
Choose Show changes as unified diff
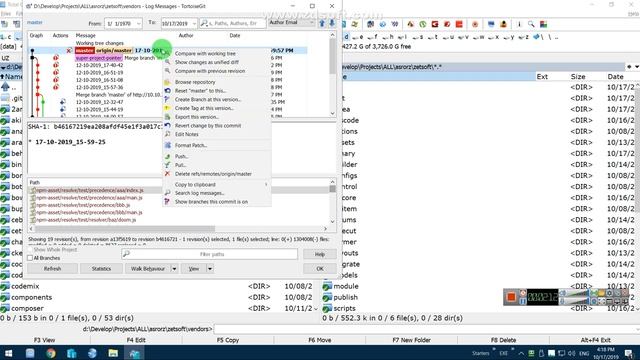tap(207, 62)
